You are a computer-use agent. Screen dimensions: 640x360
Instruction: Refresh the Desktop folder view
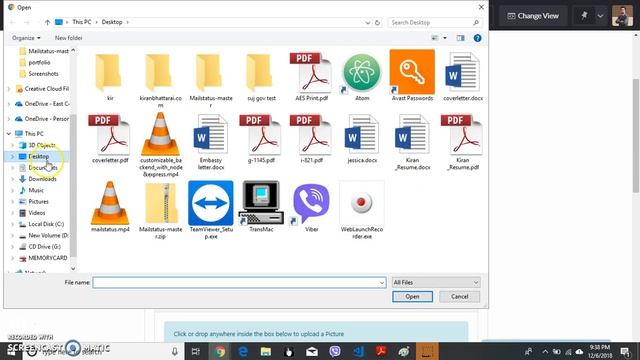click(x=378, y=22)
